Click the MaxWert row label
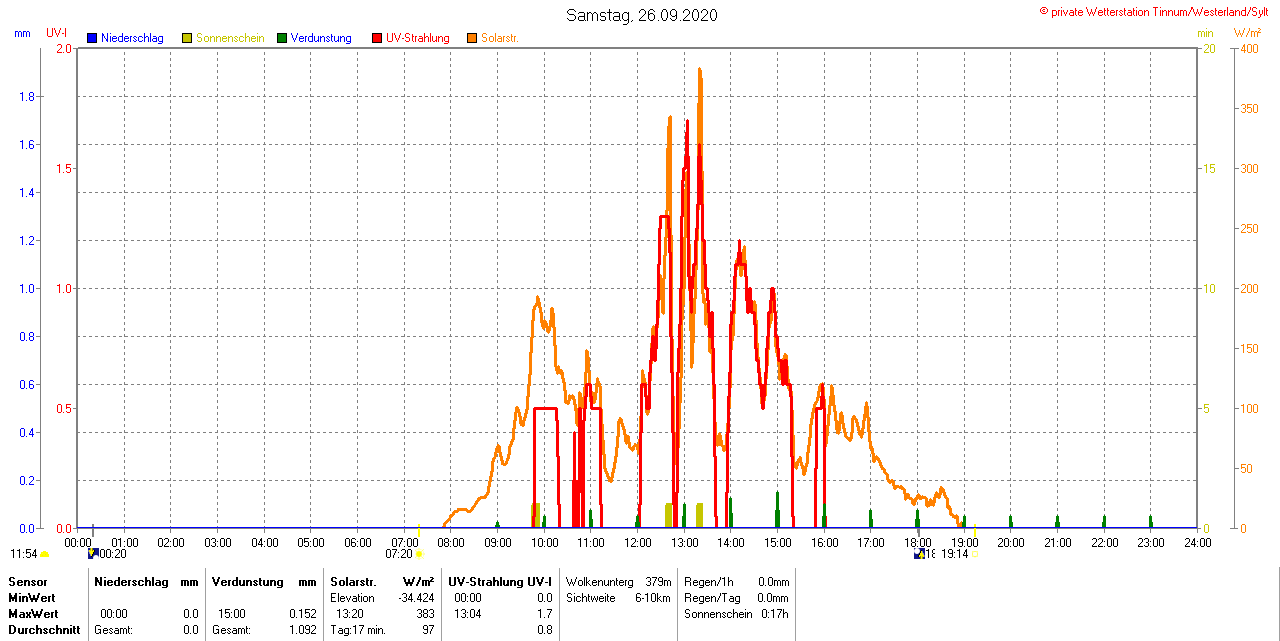 (x=34, y=614)
